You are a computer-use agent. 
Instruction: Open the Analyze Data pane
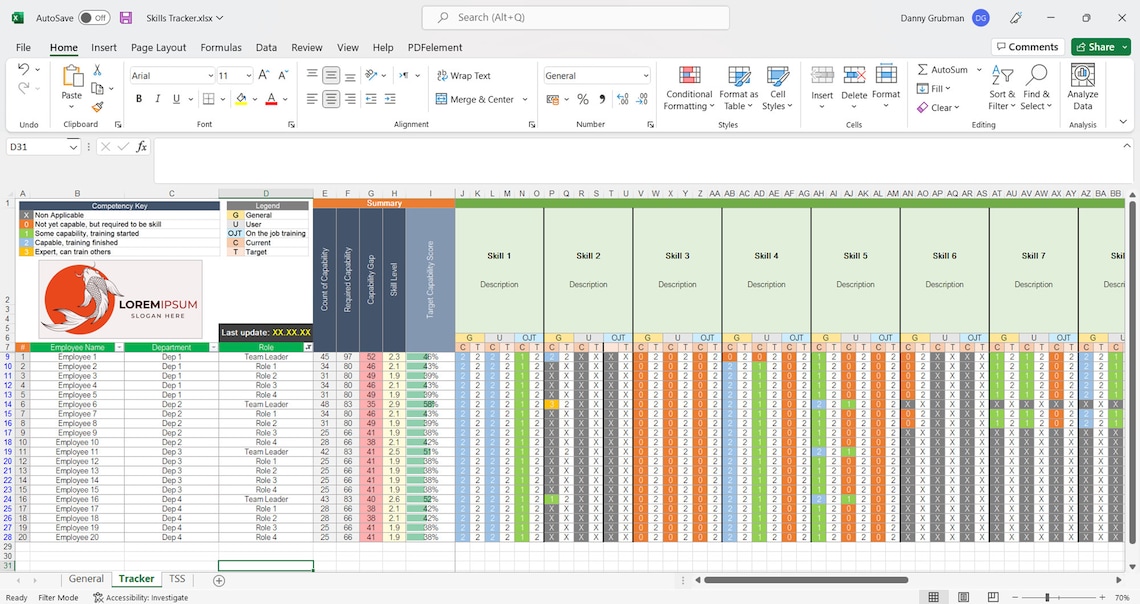[1081, 87]
